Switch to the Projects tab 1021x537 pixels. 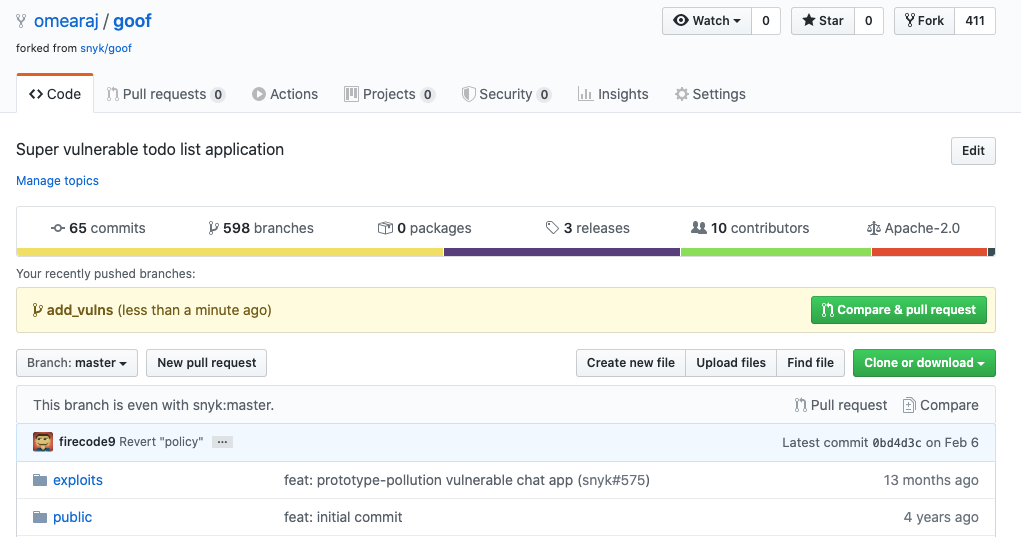(x=389, y=94)
